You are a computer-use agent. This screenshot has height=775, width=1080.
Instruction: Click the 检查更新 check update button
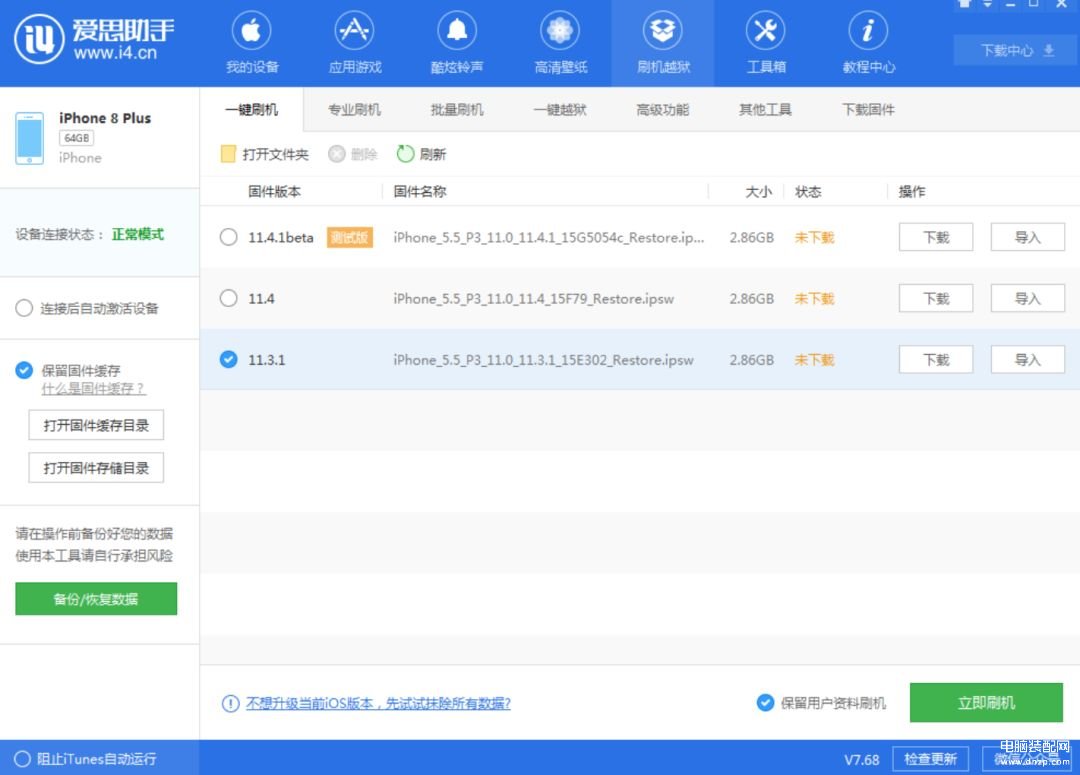931,759
